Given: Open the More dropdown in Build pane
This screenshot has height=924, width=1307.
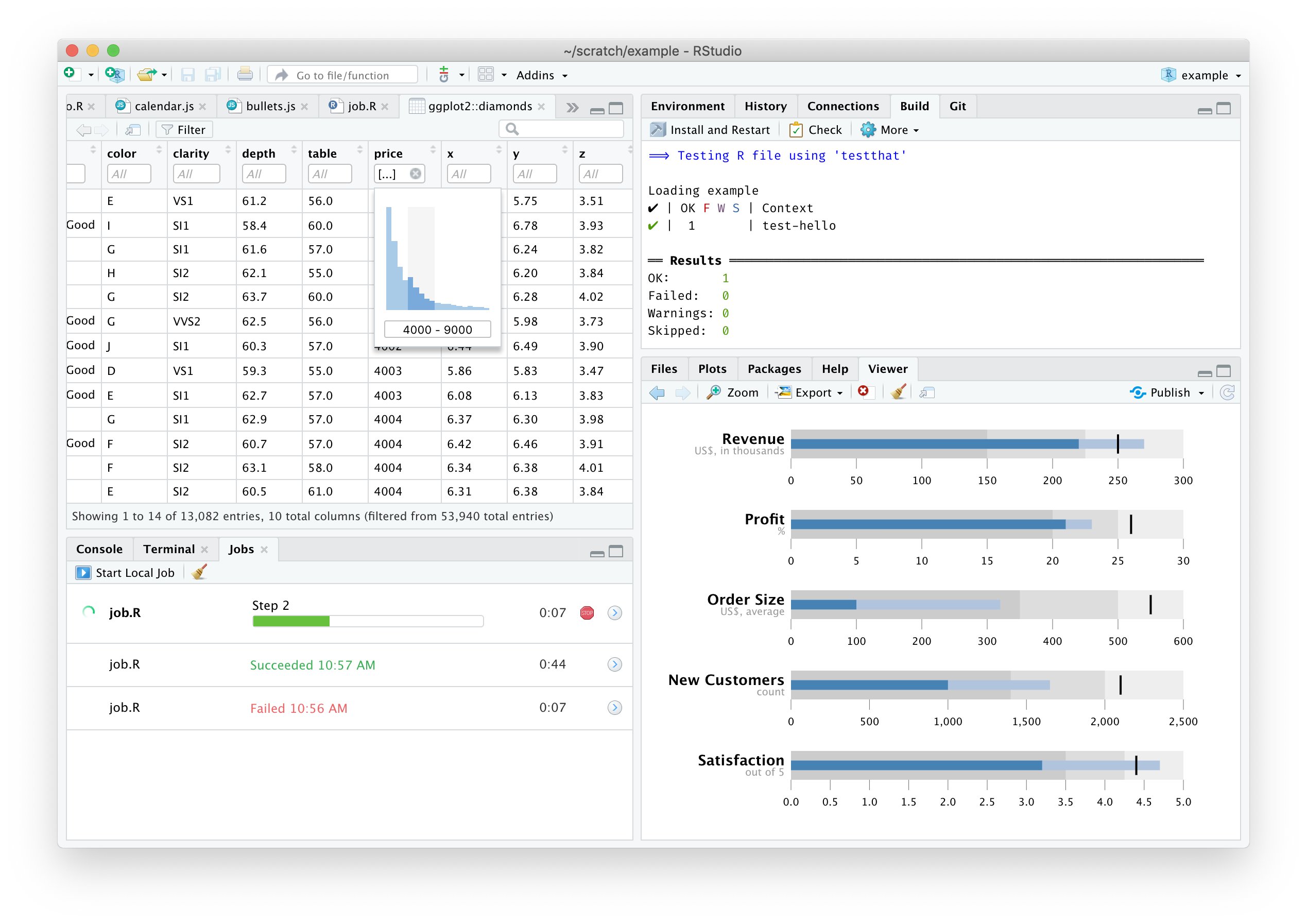Looking at the screenshot, I should [890, 129].
